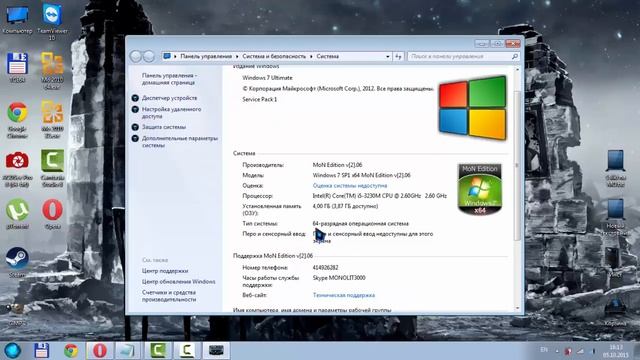Show hidden tray icons arrow
The height and width of the screenshot is (360, 640).
[557, 351]
